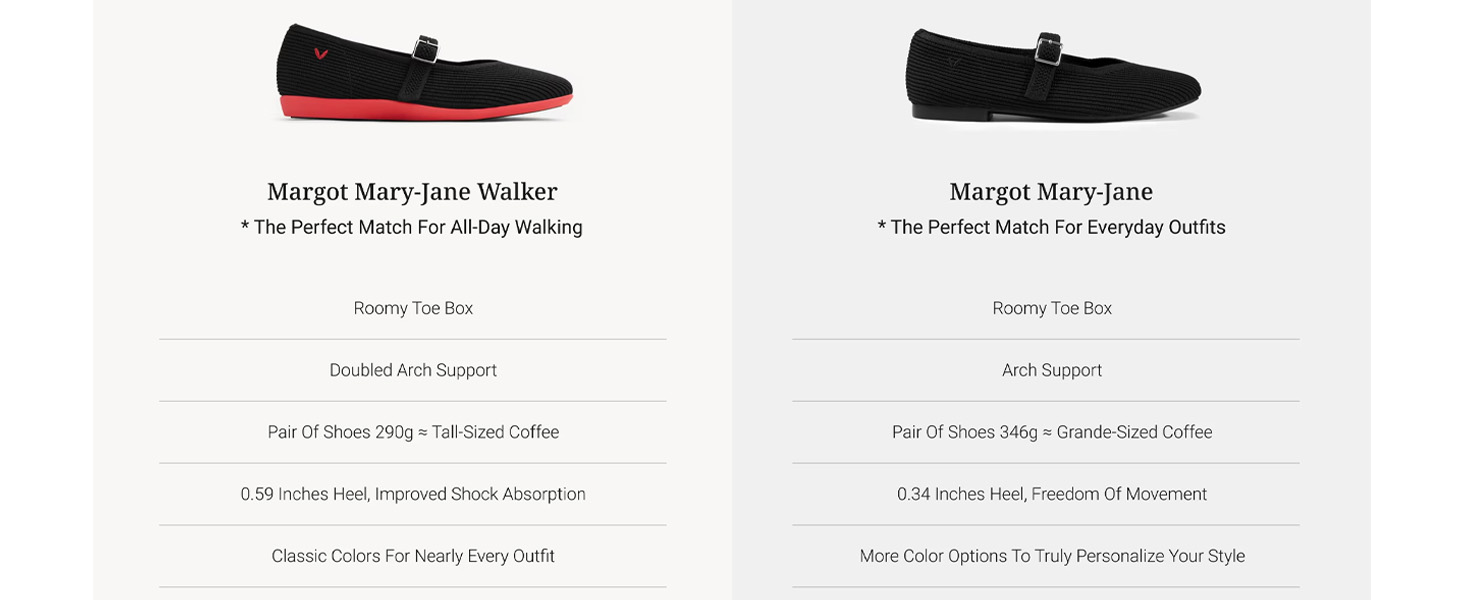Select the 290g Tall-Sized Coffee row
Image resolution: width=1464 pixels, height=600 pixels.
(413, 432)
